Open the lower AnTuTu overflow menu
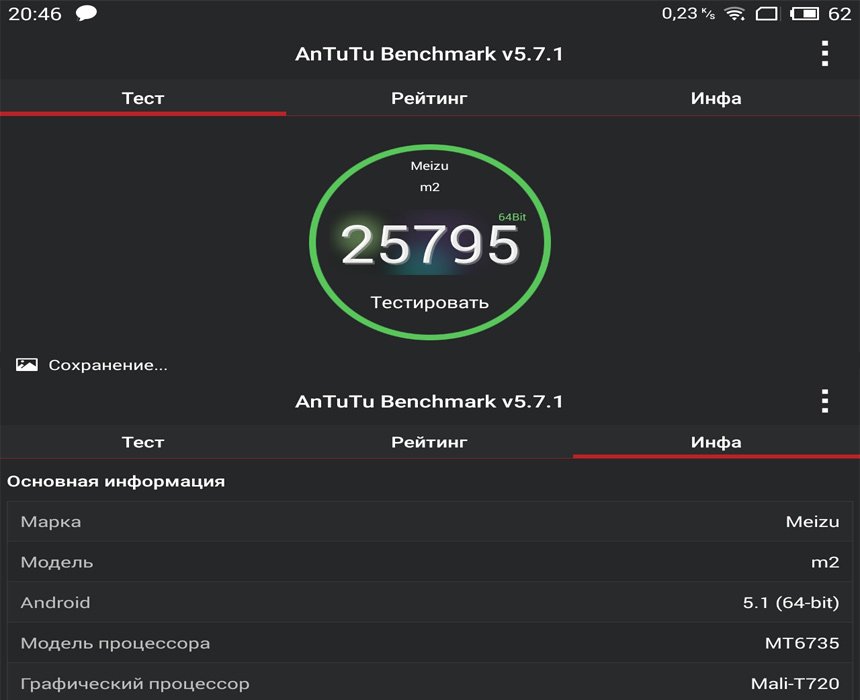This screenshot has height=700, width=860. click(824, 401)
